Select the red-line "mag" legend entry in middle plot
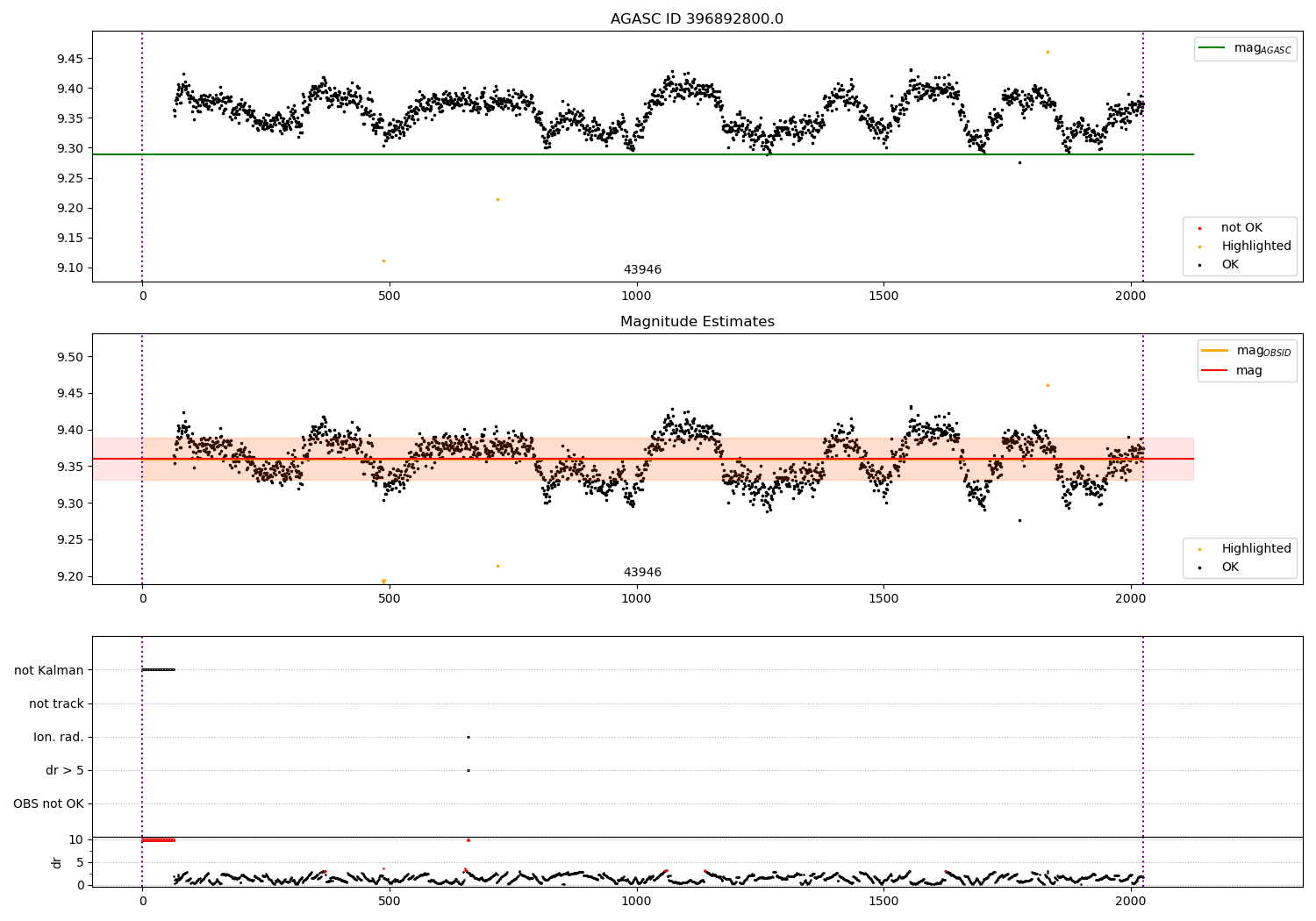The image size is (1316, 921). coord(1233,370)
